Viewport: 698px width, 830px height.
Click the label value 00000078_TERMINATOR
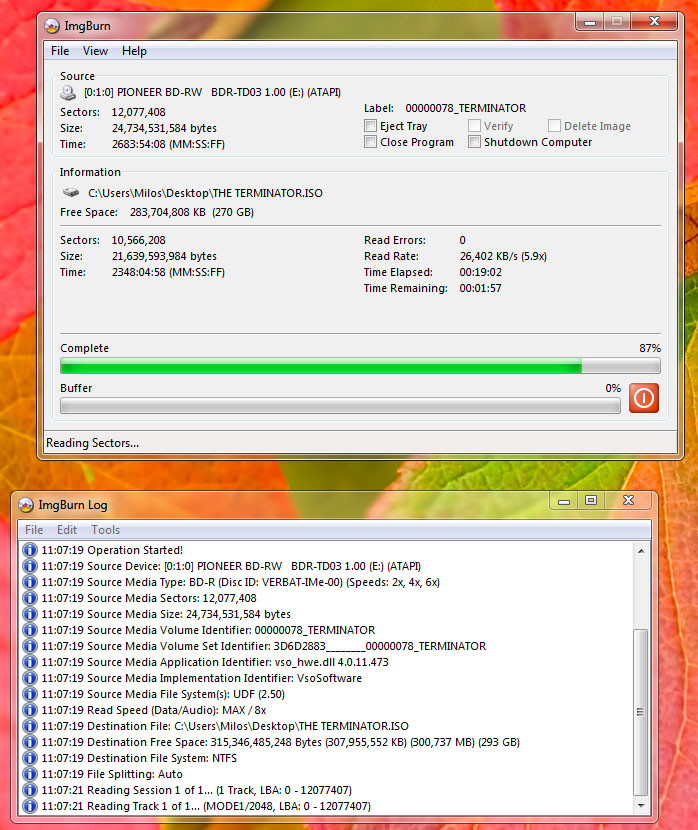[466, 108]
